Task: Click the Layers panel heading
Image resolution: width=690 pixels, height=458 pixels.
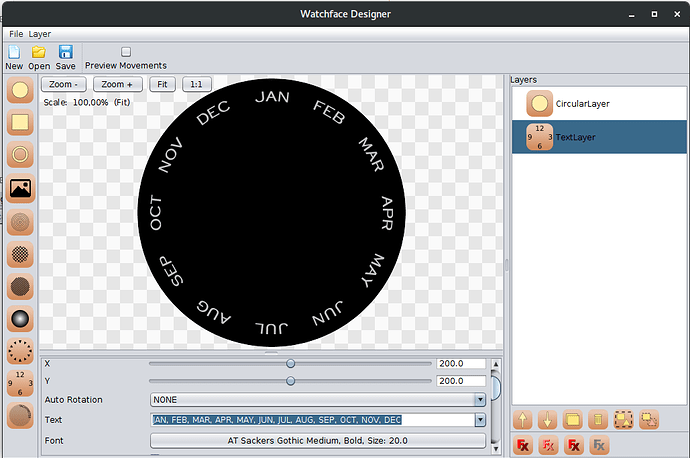Action: point(524,80)
